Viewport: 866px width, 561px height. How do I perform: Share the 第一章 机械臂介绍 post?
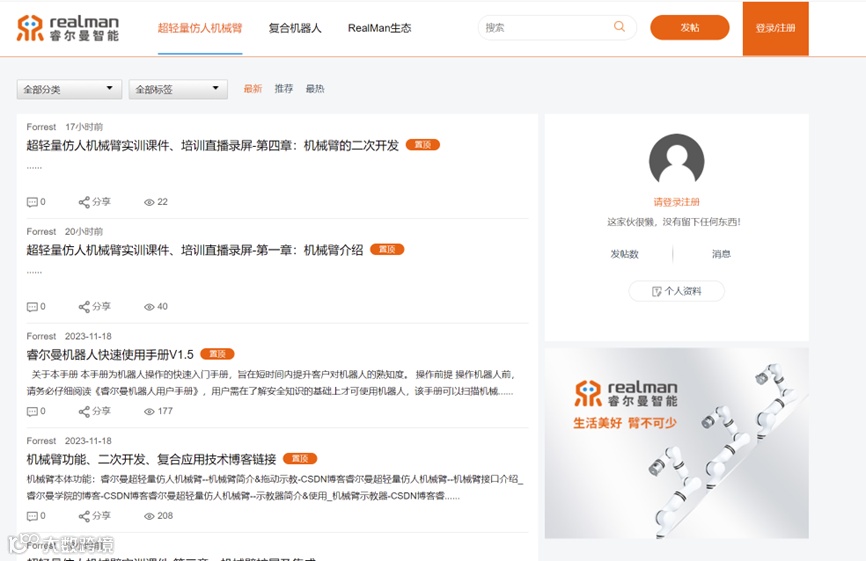click(x=94, y=306)
